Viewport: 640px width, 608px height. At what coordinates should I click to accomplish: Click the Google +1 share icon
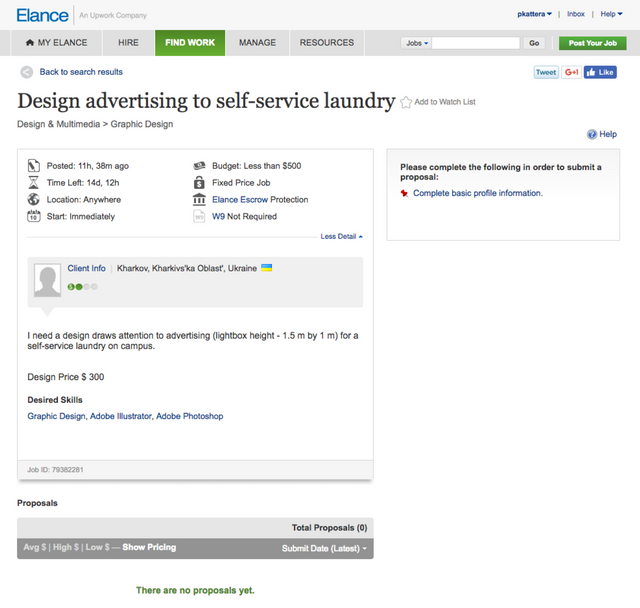571,72
